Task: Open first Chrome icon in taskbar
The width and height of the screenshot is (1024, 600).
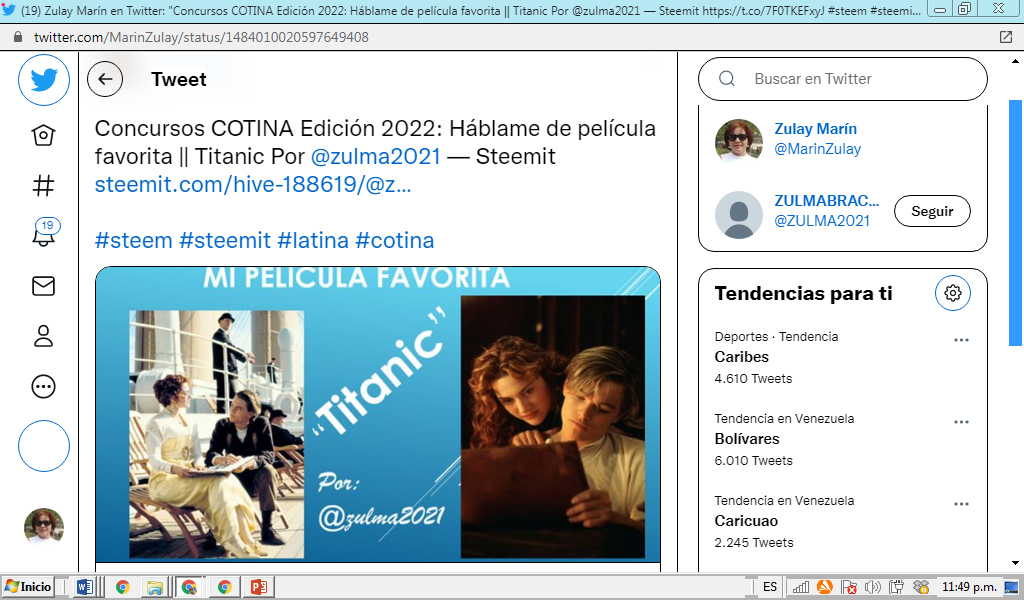Action: [x=123, y=587]
